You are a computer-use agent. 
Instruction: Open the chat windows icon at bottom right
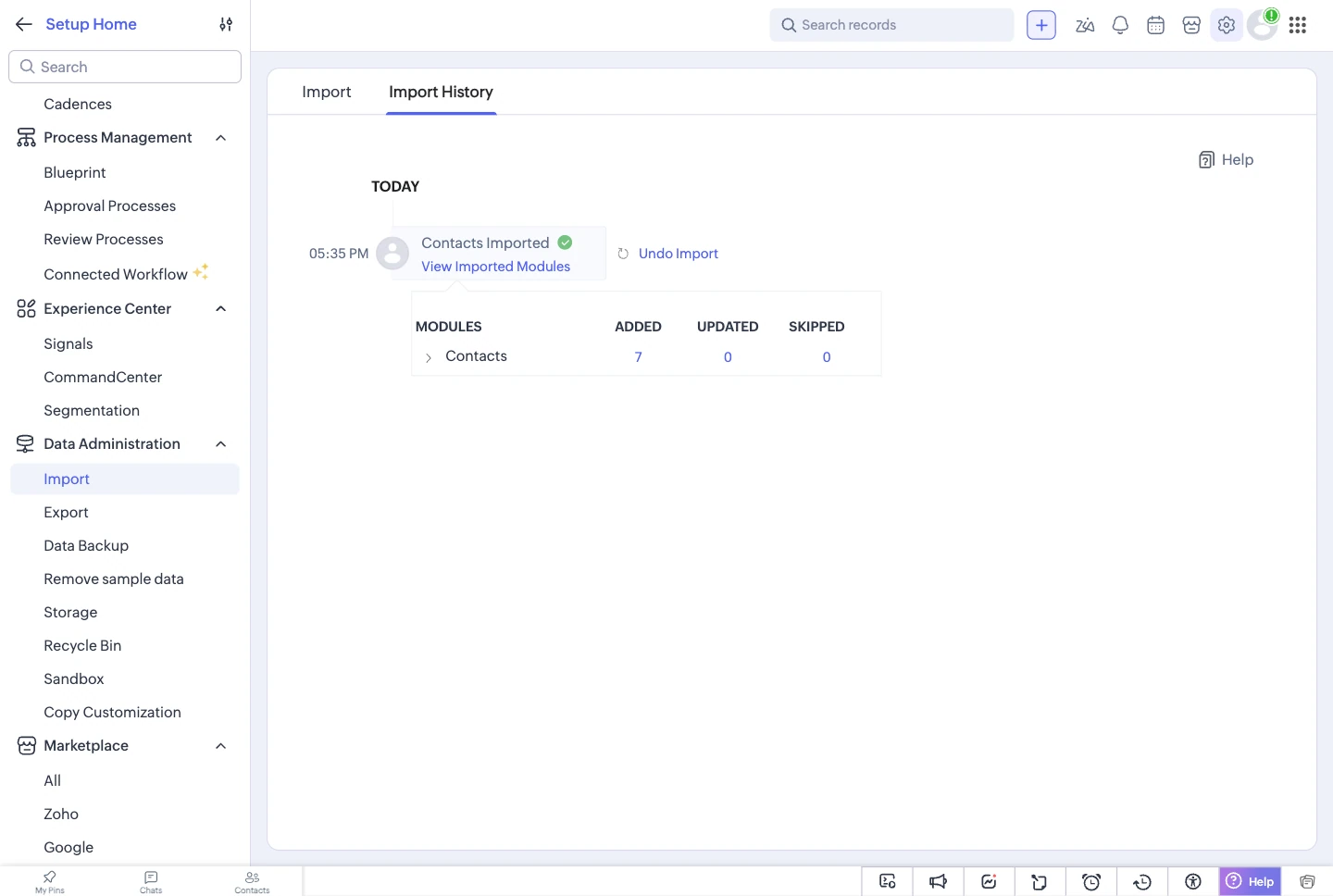(1307, 881)
